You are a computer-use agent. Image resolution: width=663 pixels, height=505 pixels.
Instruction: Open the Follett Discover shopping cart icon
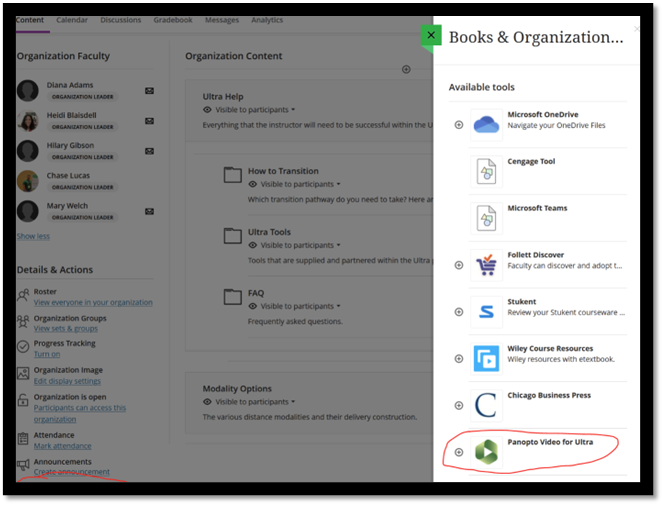[x=486, y=265]
